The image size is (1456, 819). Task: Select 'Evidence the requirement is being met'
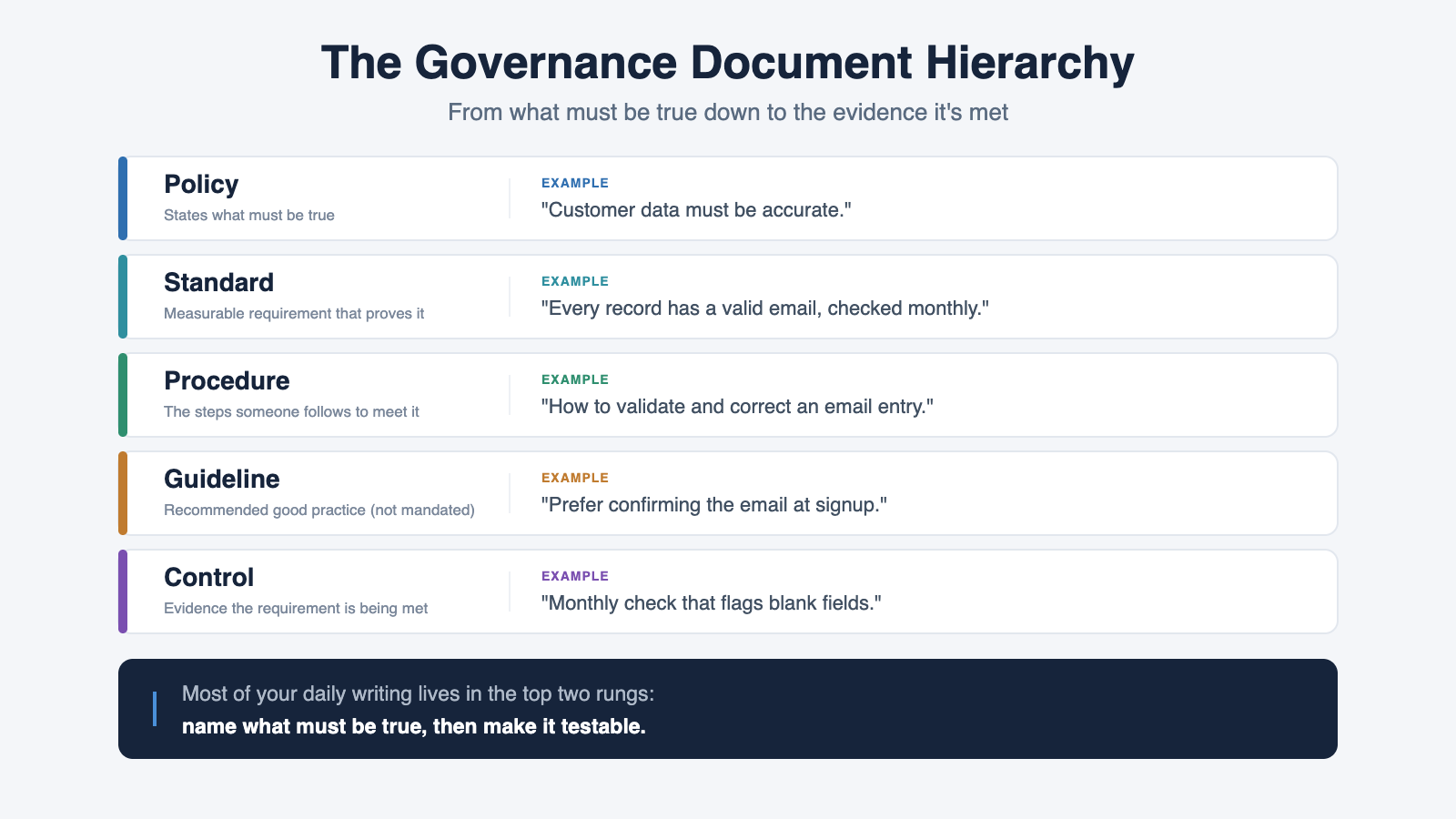pyautogui.click(x=296, y=608)
